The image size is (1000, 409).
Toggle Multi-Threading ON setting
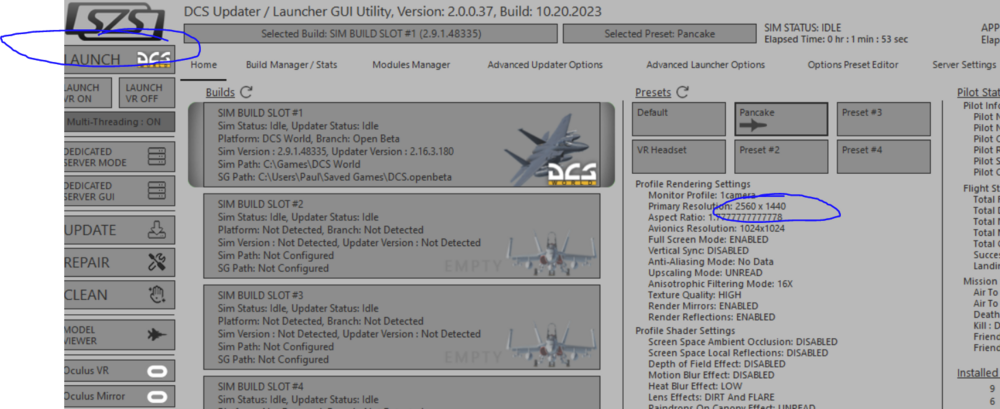(x=119, y=122)
